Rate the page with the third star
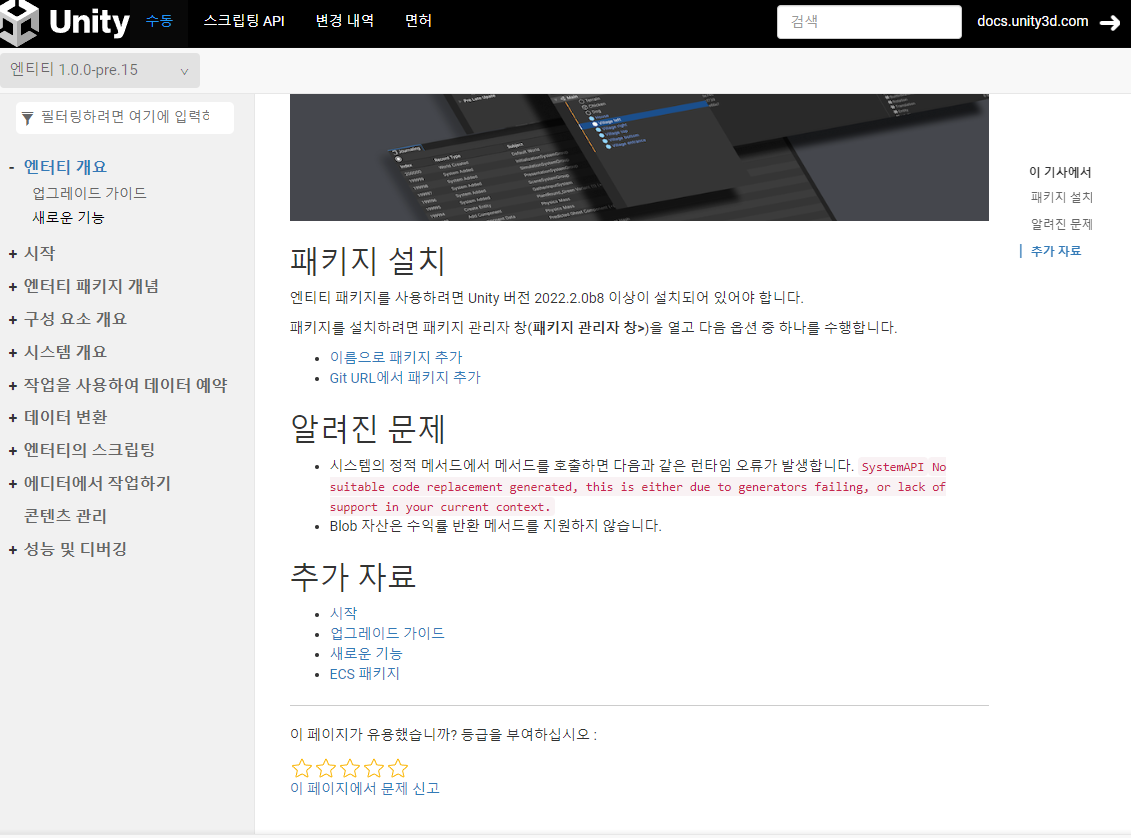Image resolution: width=1131 pixels, height=838 pixels. 350,767
